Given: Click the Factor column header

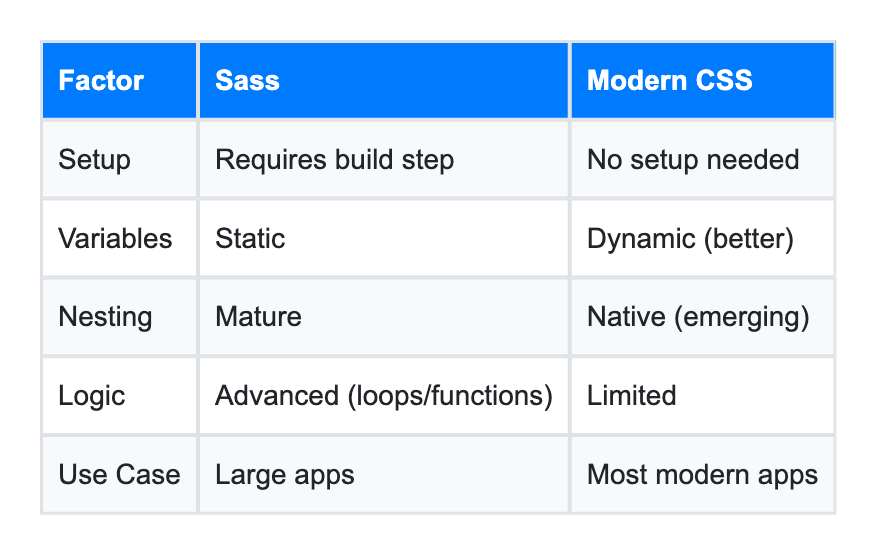Looking at the screenshot, I should pyautogui.click(x=120, y=81).
